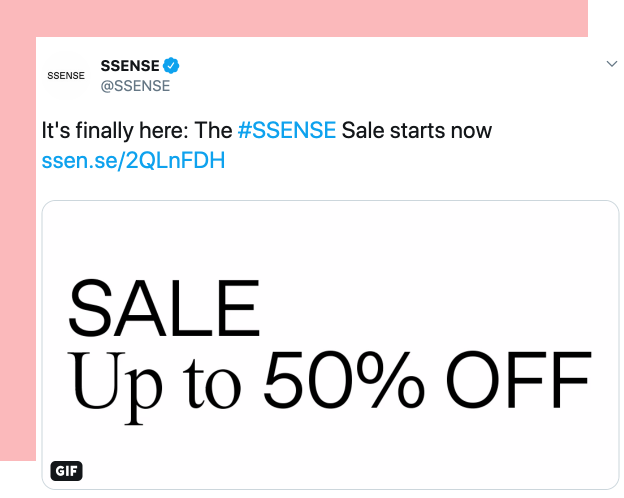
Task: Click the large SALE headline text
Action: click(x=164, y=308)
